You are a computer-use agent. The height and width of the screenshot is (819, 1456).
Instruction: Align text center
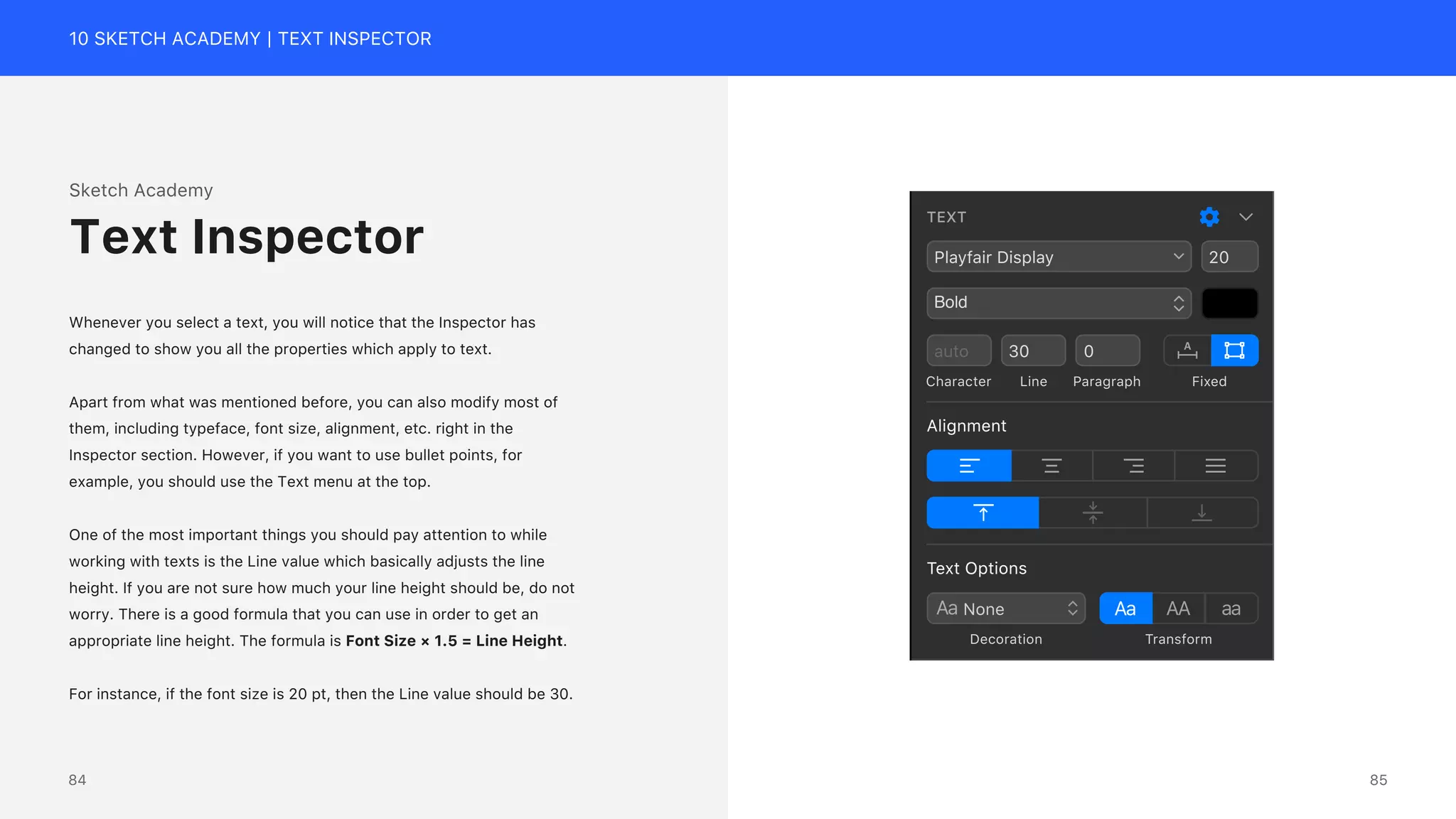tap(1051, 466)
